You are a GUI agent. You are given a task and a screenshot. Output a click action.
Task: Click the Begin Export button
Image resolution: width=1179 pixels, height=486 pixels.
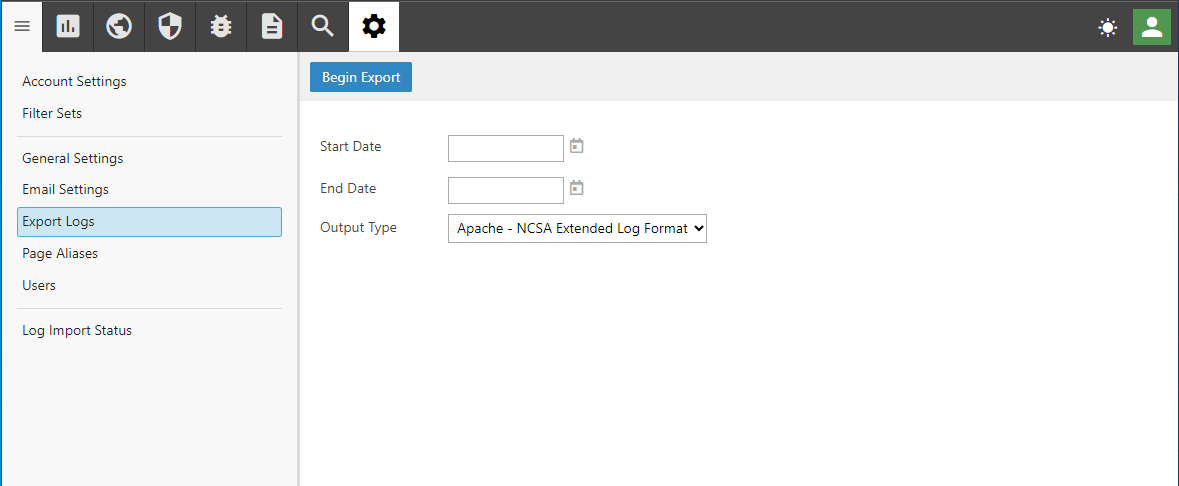click(x=361, y=77)
